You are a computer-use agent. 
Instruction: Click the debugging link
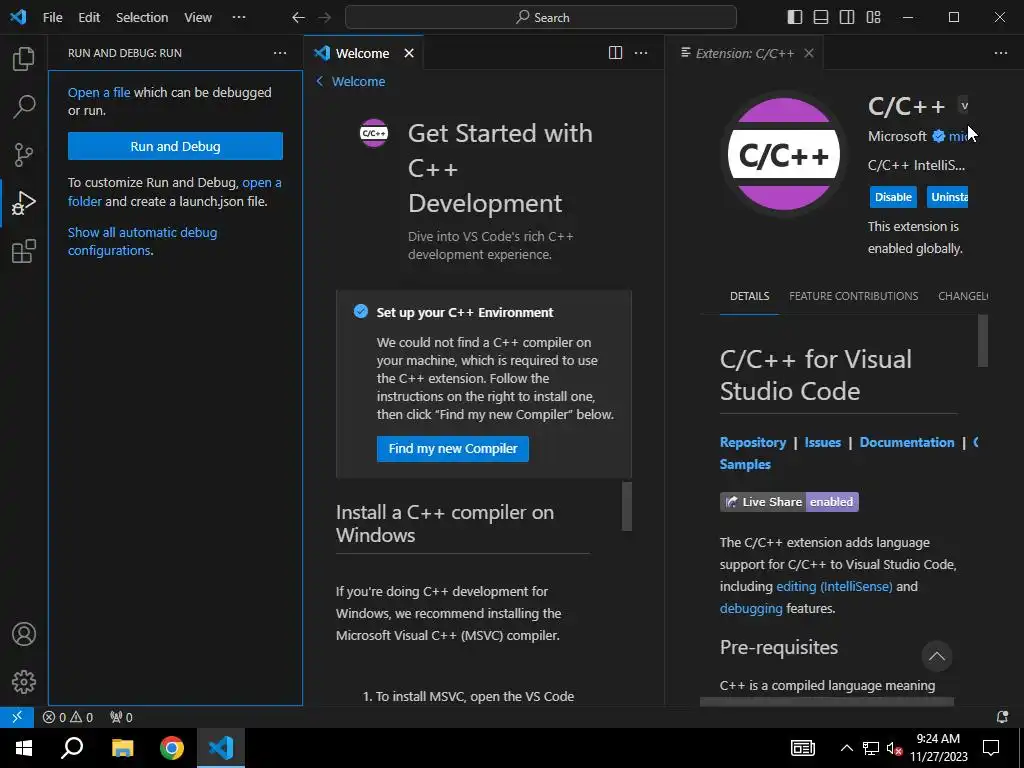[751, 609]
